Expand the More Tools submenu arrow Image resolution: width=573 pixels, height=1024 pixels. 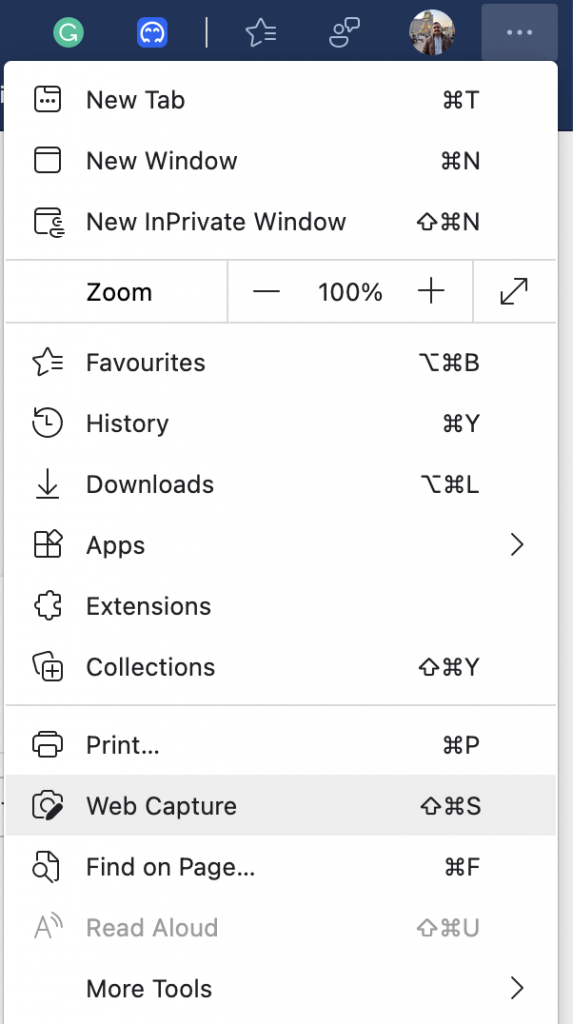[x=517, y=989]
